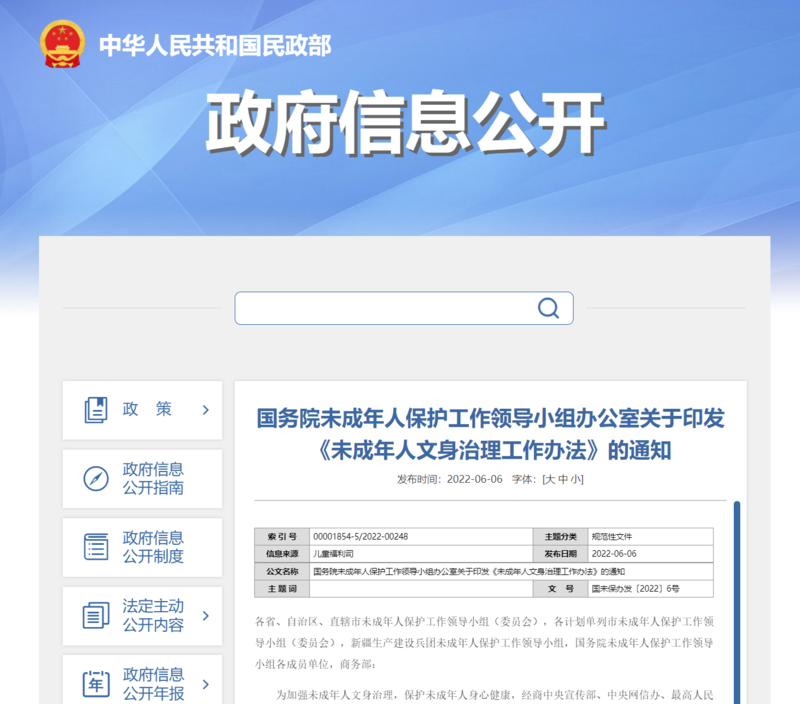Click the calendar 年 icon for 政府信息公开年报

pos(96,684)
